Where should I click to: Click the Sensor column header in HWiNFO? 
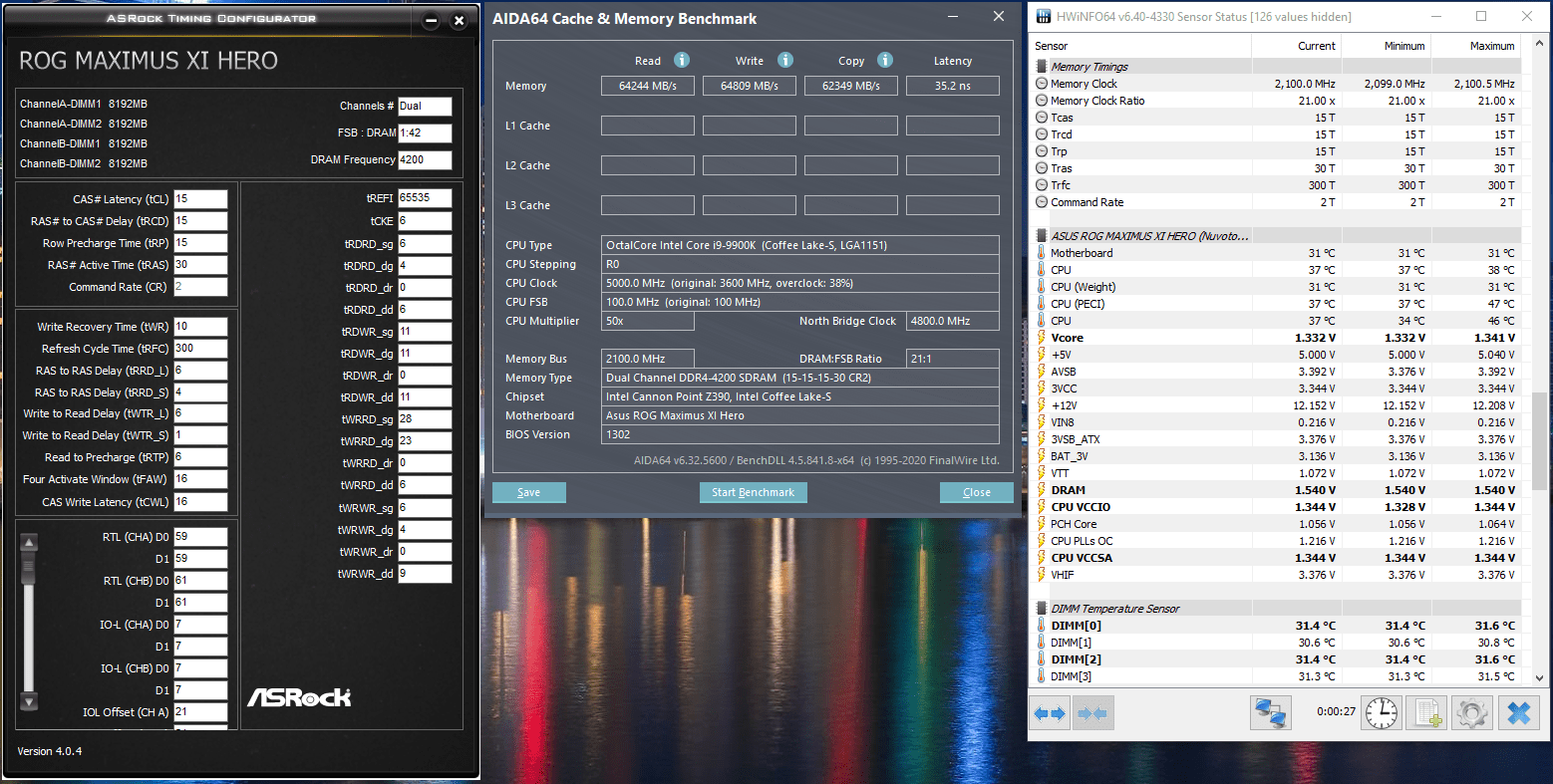pos(1141,46)
